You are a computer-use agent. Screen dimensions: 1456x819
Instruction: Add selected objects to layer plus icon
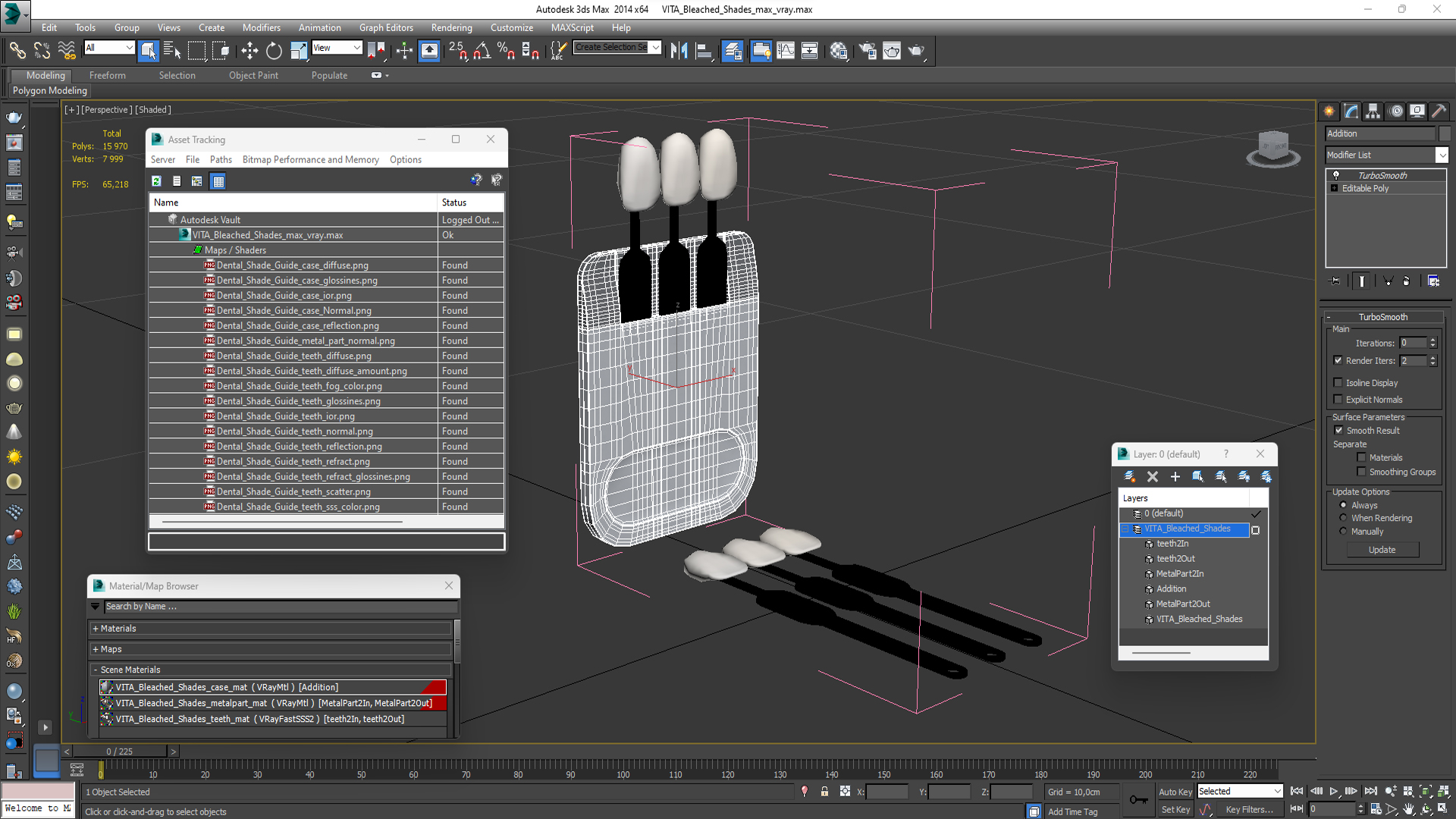pos(1175,476)
